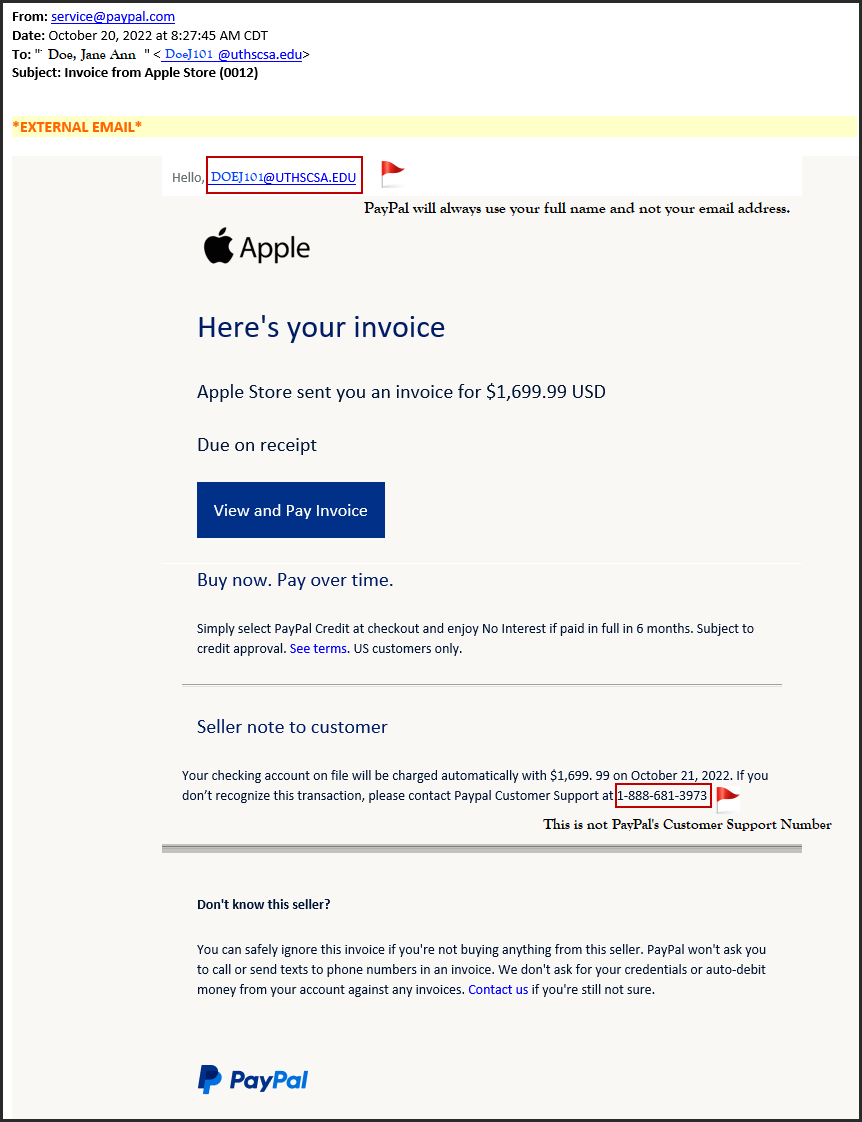Click the Seller note to customer heading
Image resolution: width=862 pixels, height=1122 pixels.
tap(292, 727)
